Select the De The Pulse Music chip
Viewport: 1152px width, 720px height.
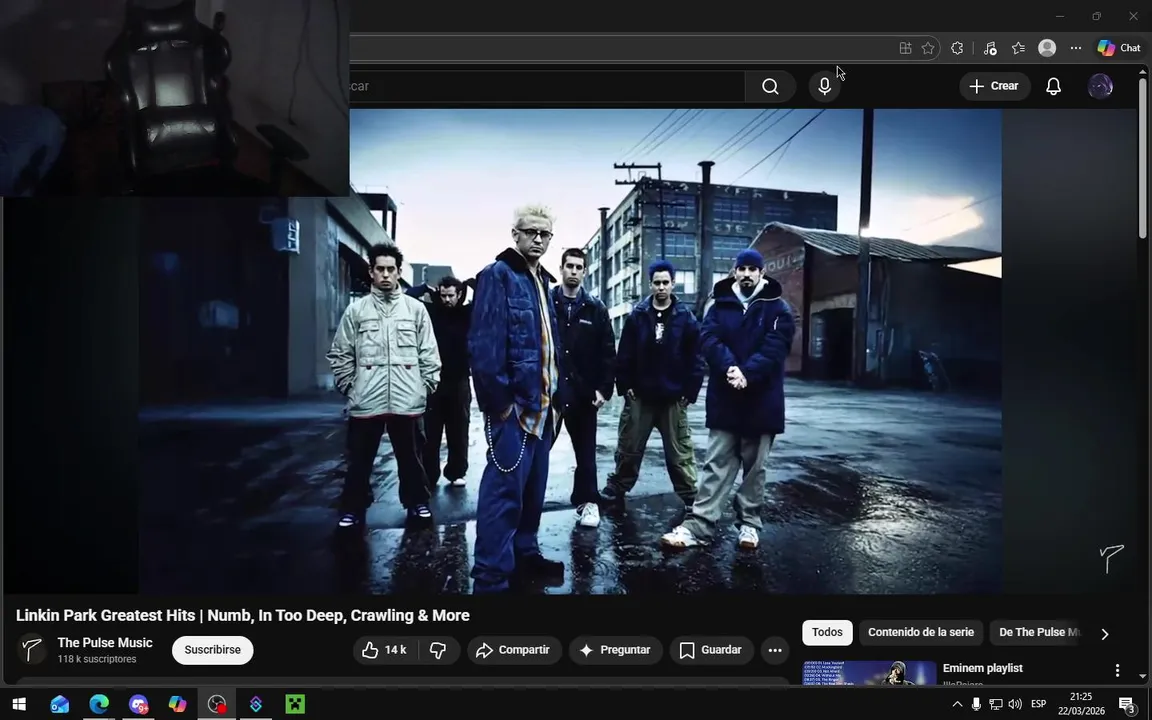[x=1038, y=633]
